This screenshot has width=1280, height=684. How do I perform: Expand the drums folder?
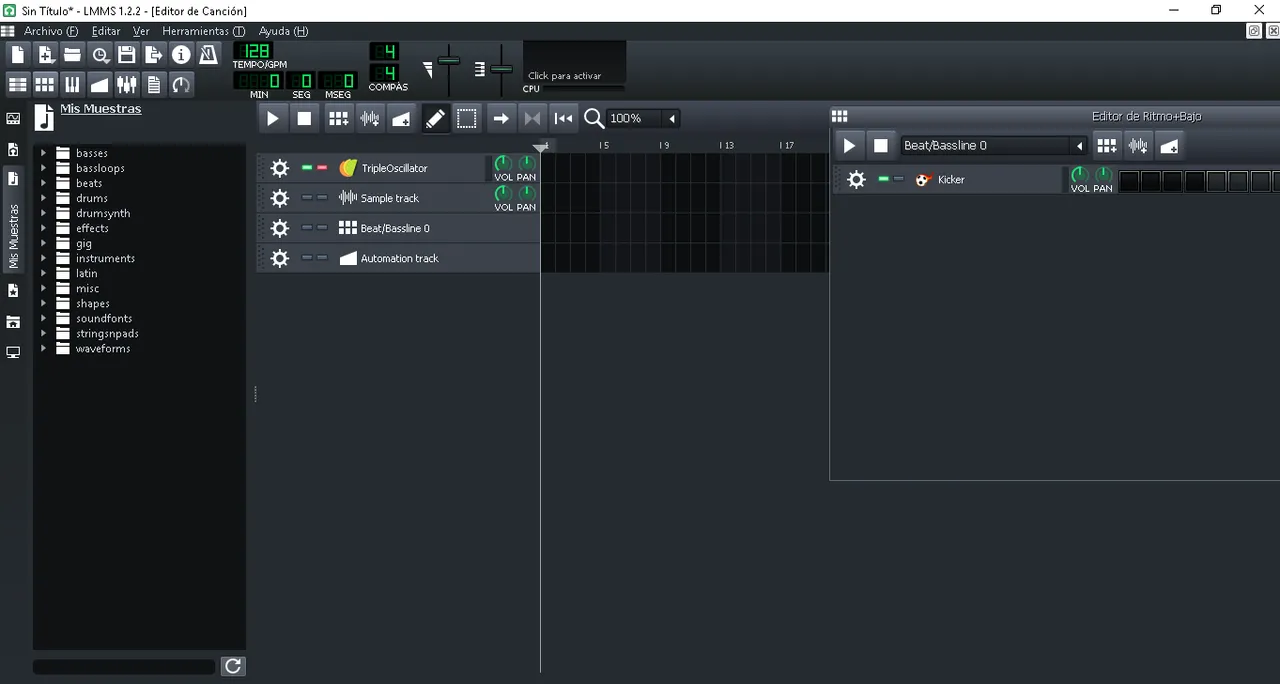click(43, 198)
